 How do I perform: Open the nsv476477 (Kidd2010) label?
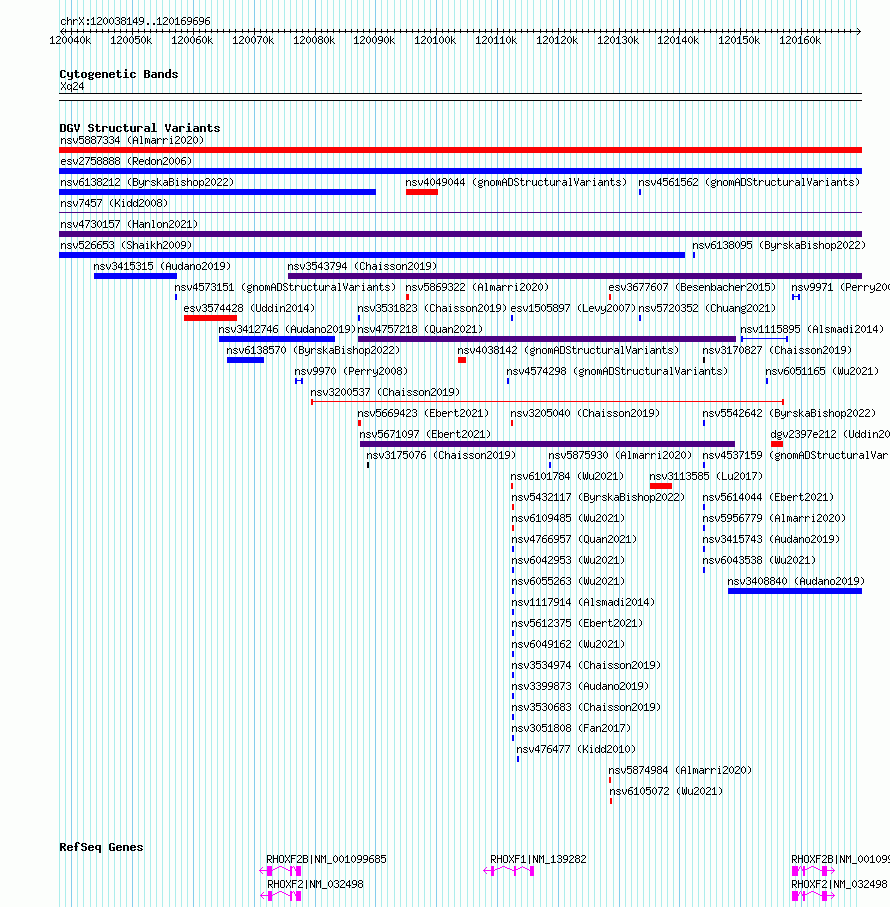[576, 750]
